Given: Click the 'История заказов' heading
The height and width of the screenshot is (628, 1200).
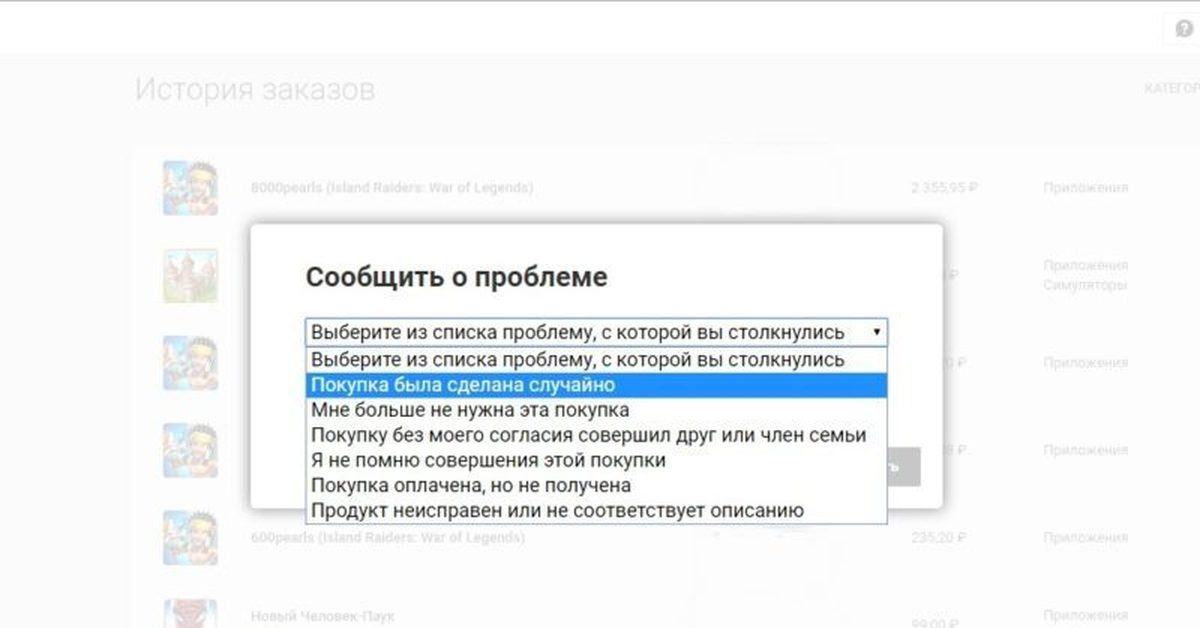Looking at the screenshot, I should point(255,90).
